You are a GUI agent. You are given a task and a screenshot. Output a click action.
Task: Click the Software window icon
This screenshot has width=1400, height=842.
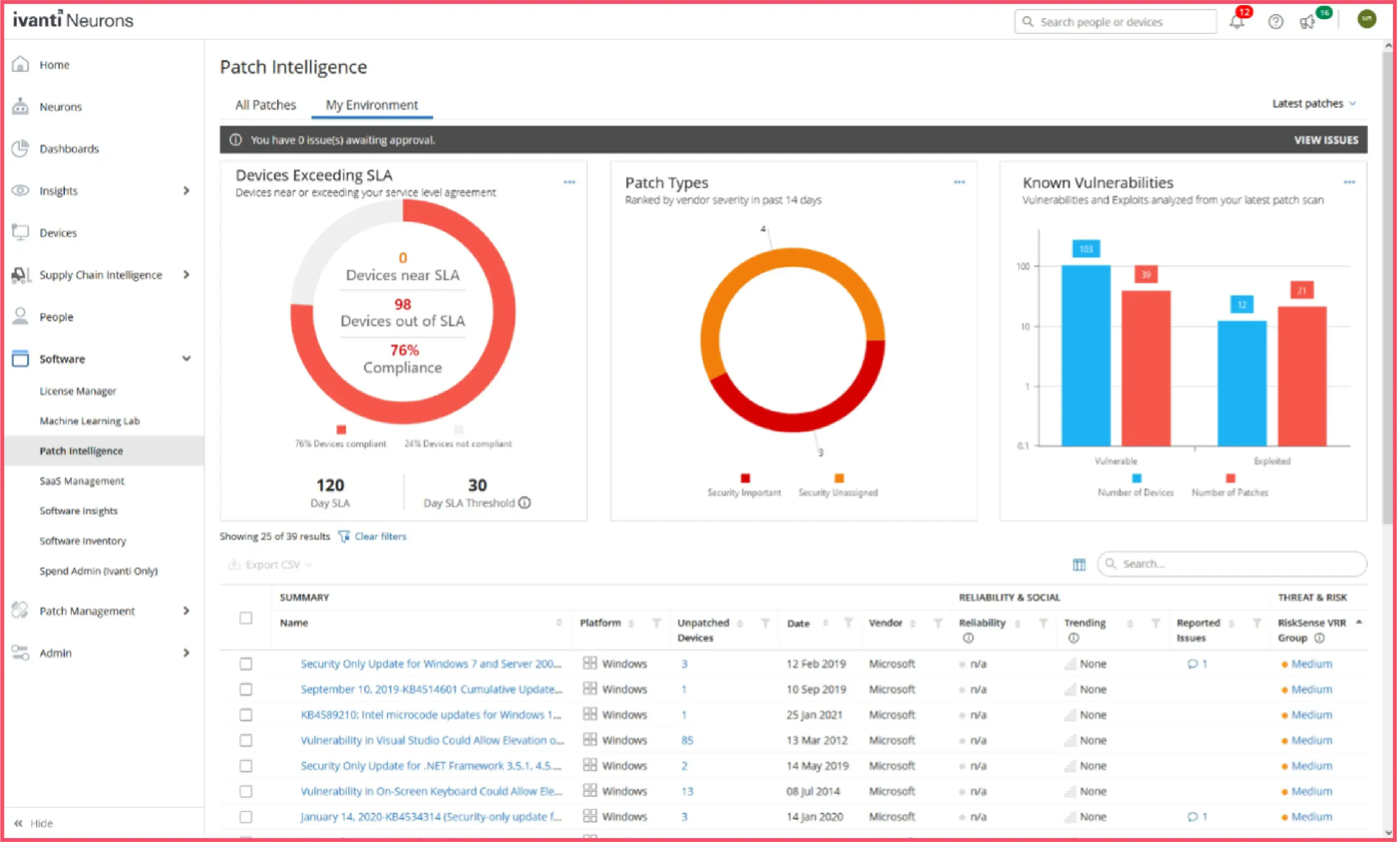point(21,359)
